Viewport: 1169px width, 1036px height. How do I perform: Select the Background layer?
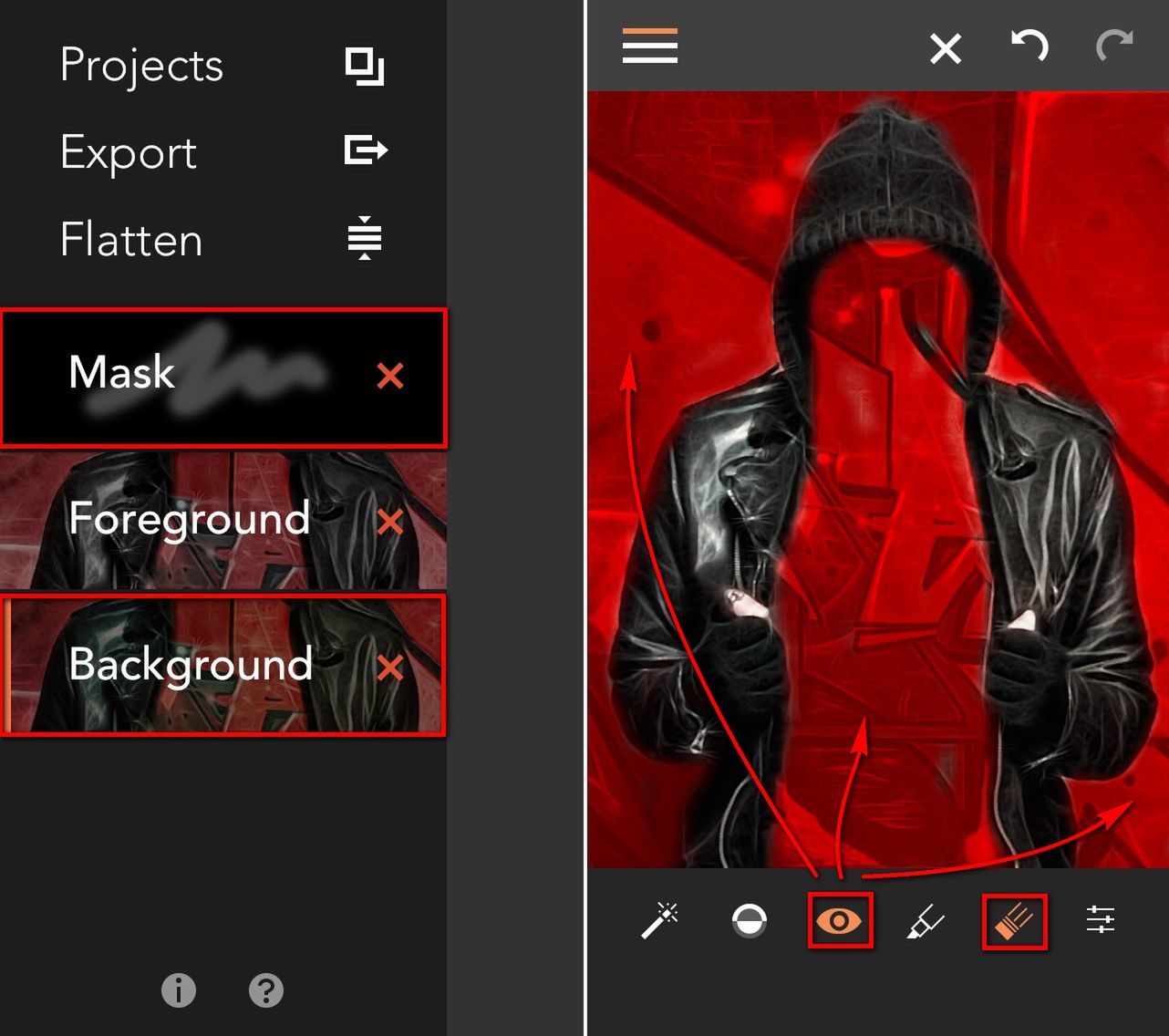click(223, 665)
